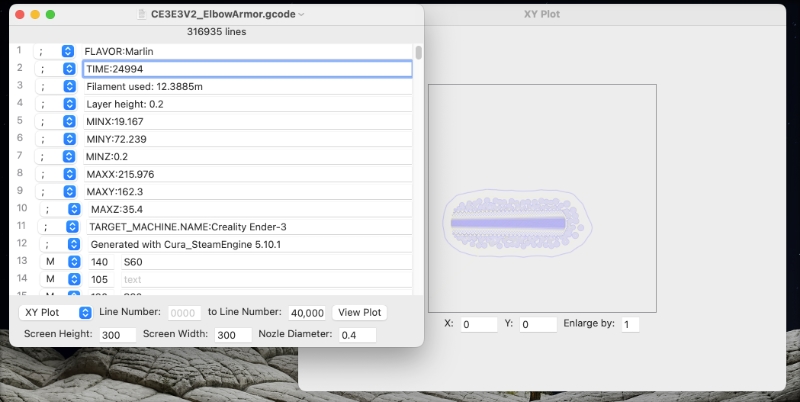Click the popup arrows on line 3 row
The height and width of the screenshot is (402, 800).
pyautogui.click(x=68, y=86)
